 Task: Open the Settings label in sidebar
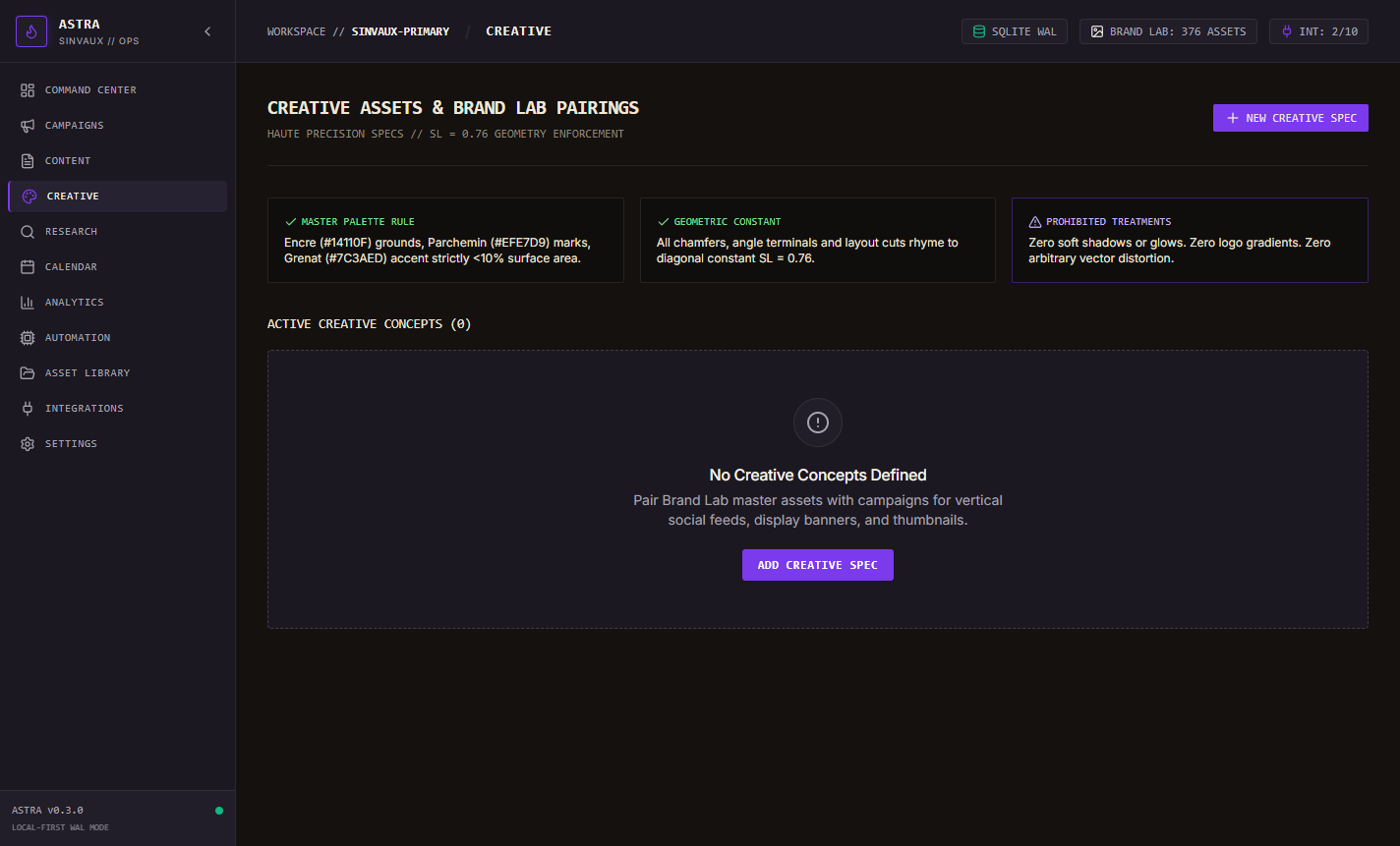pos(71,444)
